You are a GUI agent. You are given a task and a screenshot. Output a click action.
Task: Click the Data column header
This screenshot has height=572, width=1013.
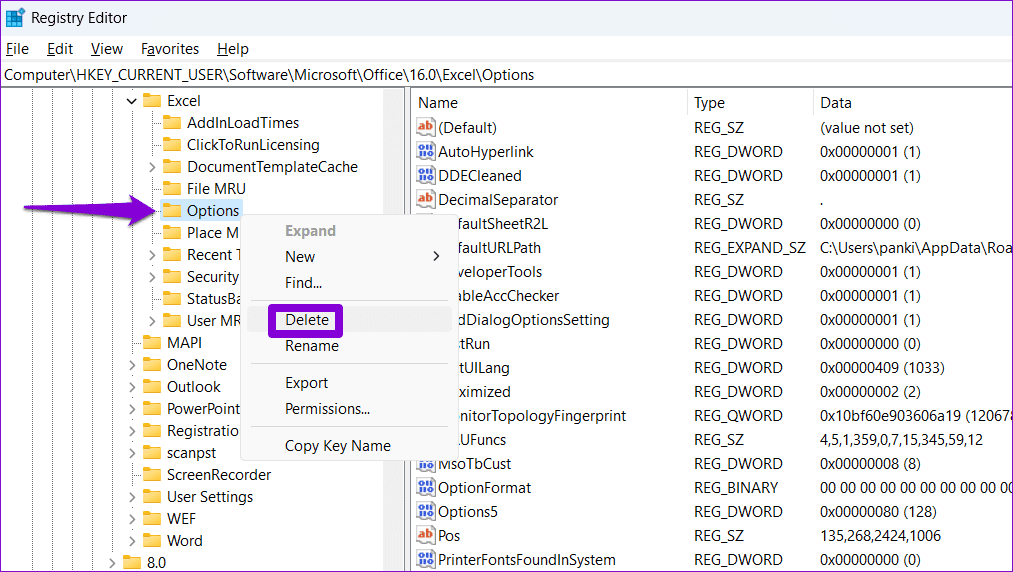(x=912, y=103)
